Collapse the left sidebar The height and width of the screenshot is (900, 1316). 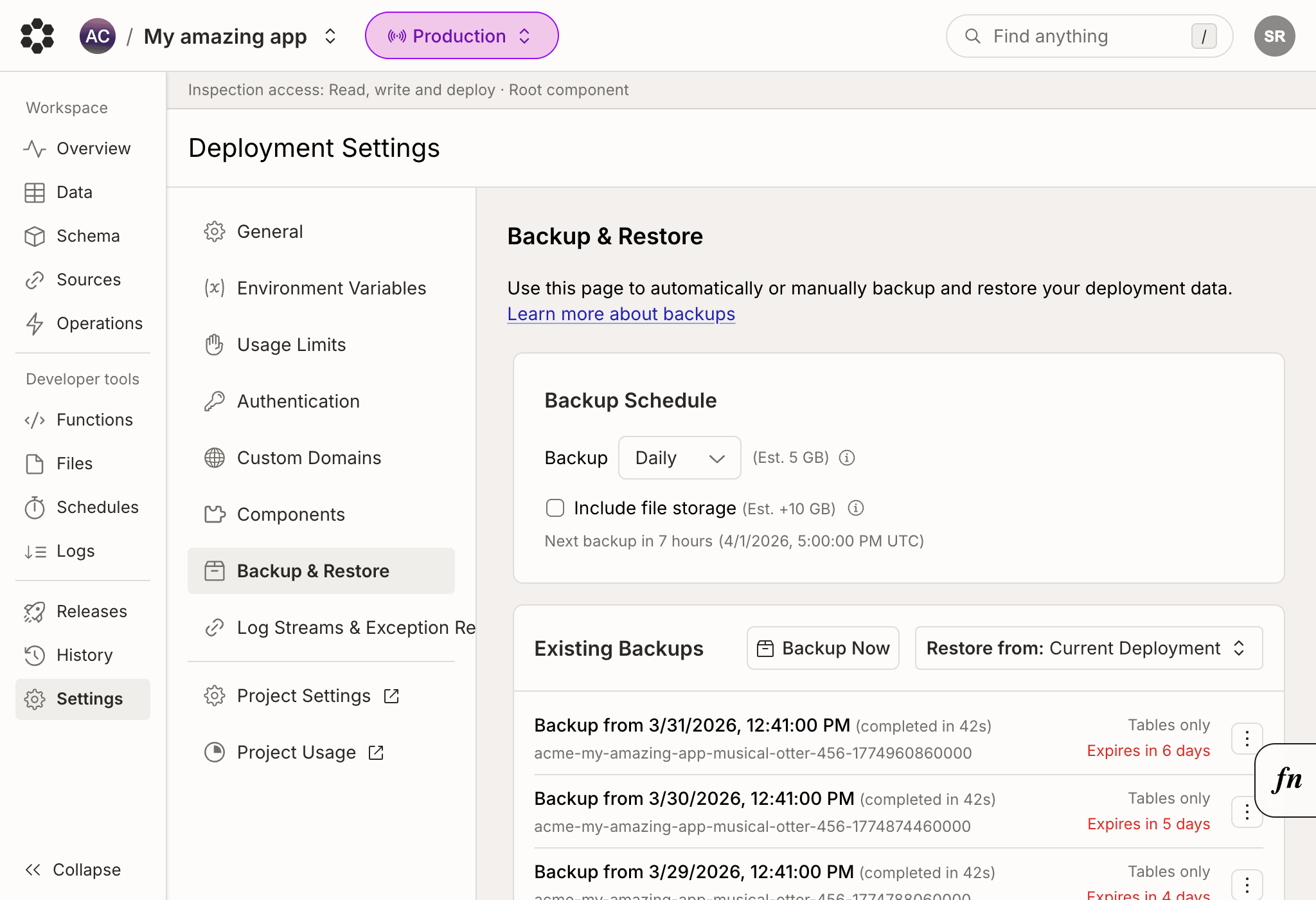73,870
